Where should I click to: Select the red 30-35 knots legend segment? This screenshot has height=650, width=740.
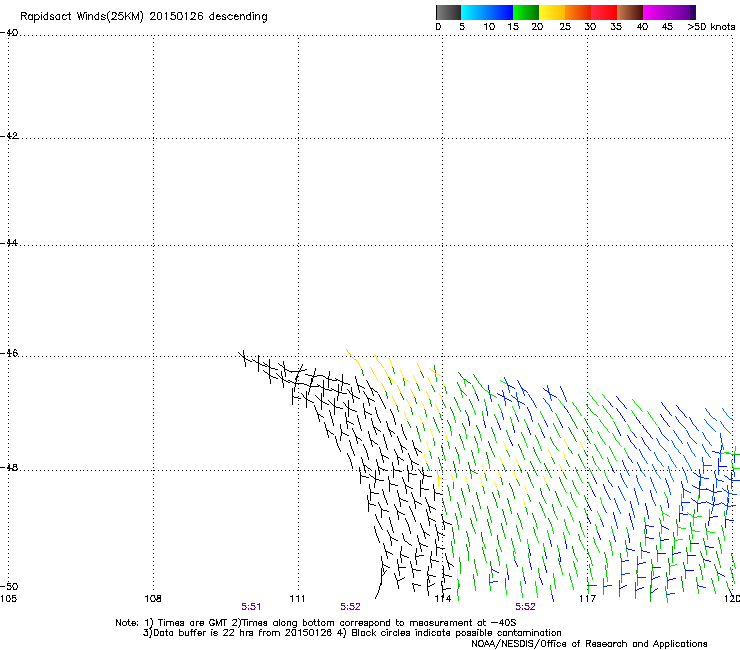604,12
